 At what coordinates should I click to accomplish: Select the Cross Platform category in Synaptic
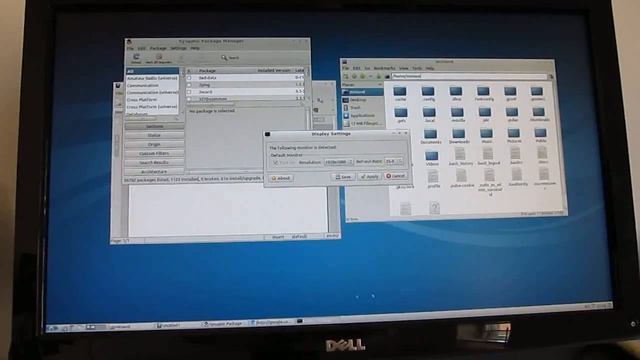pos(152,100)
